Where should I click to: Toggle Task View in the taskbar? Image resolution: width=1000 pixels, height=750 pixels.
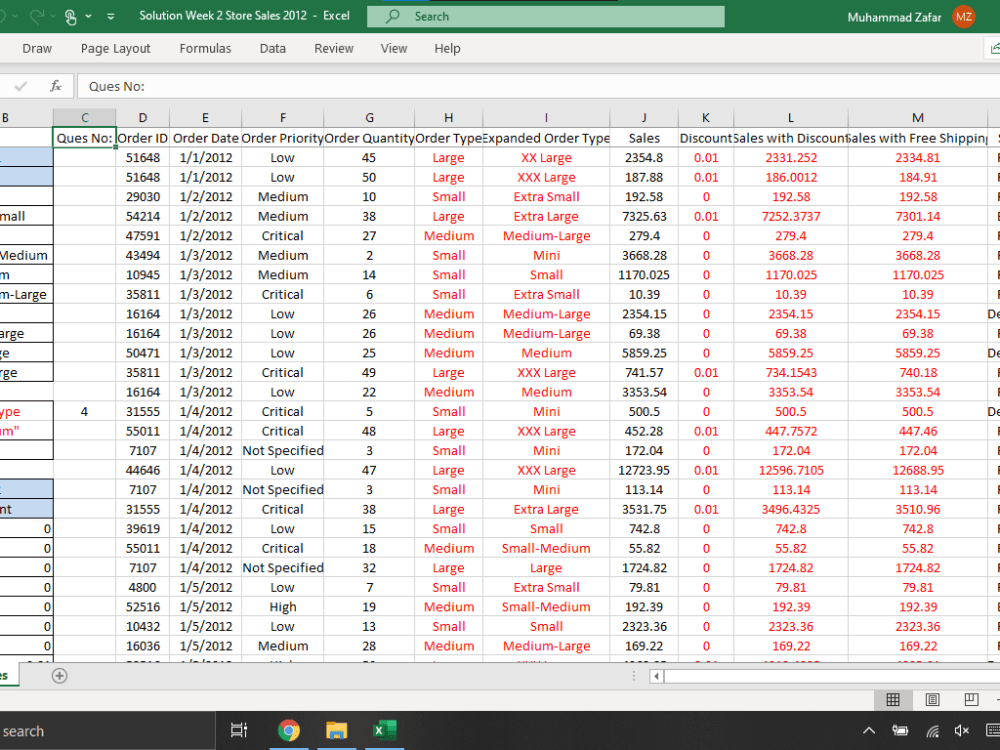pyautogui.click(x=239, y=730)
